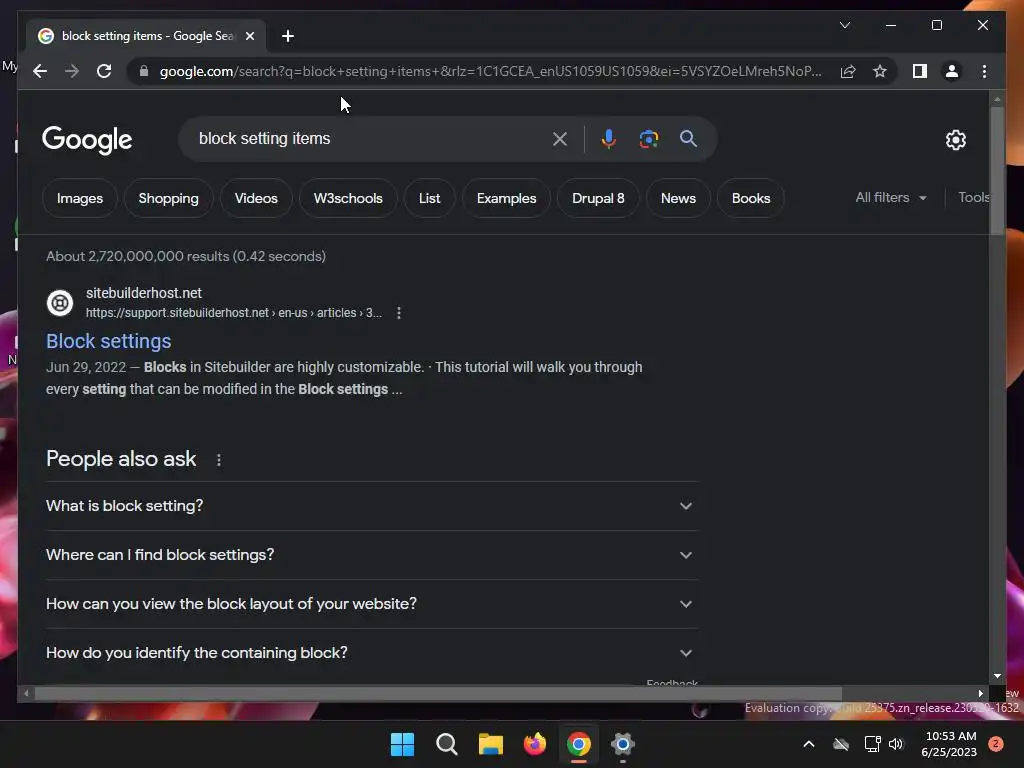Screen dimensions: 1024x768
Task: Open taskbar Search
Action: tap(447, 744)
